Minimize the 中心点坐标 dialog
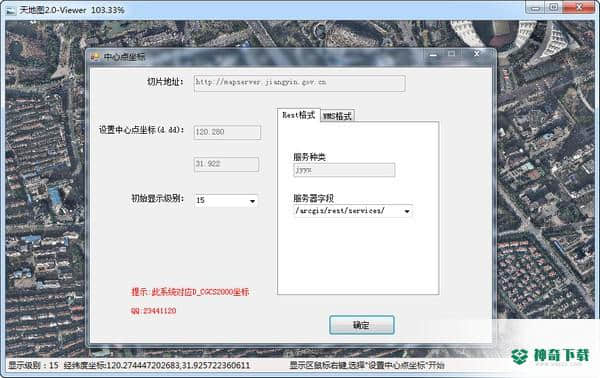The image size is (600, 378). [433, 55]
